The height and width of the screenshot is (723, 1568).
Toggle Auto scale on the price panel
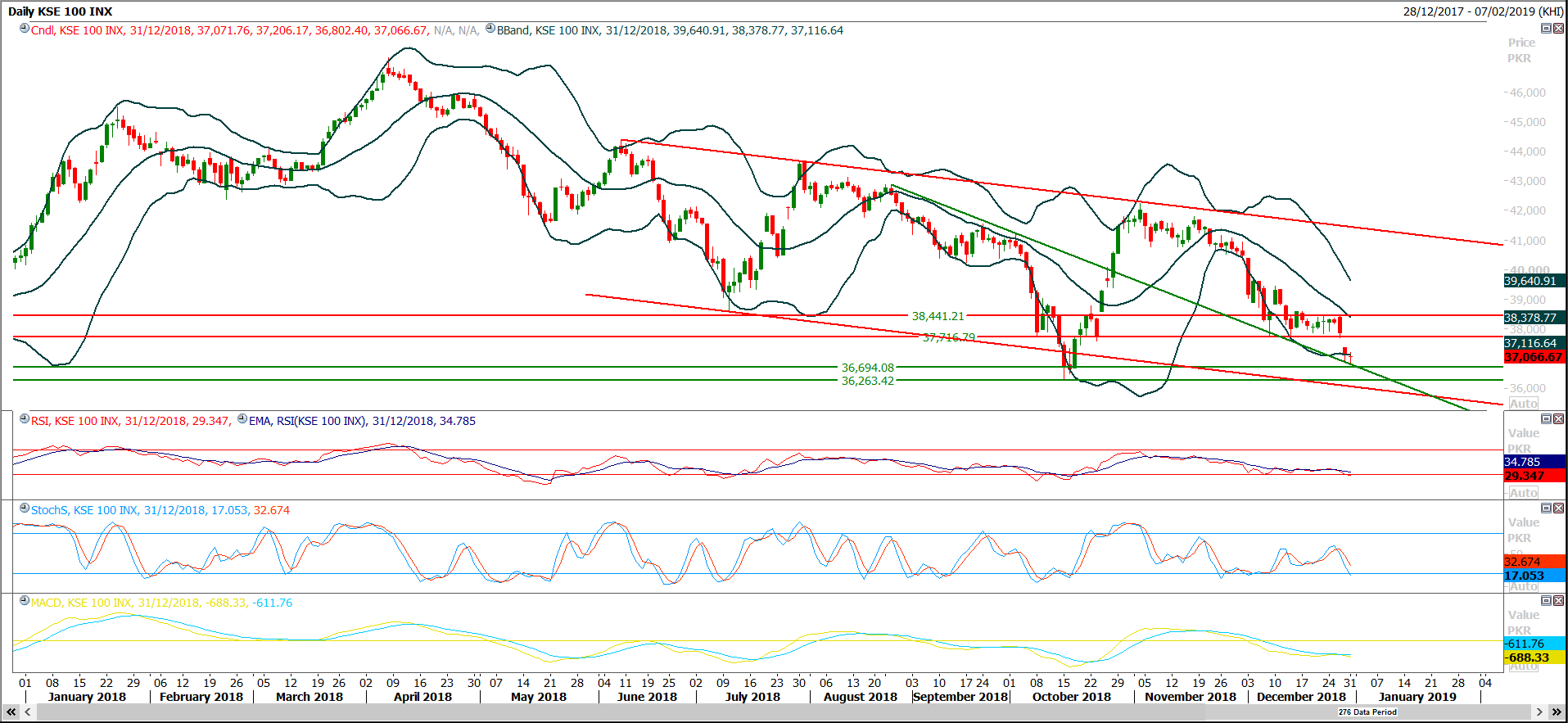[1523, 404]
